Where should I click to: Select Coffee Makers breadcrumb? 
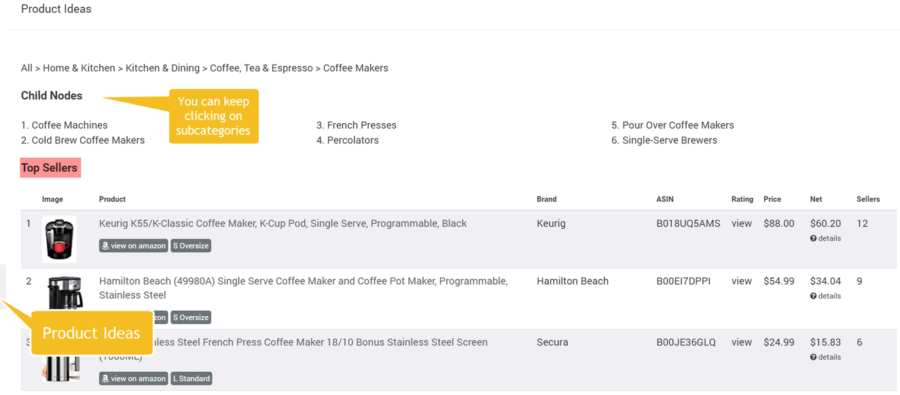click(x=355, y=68)
